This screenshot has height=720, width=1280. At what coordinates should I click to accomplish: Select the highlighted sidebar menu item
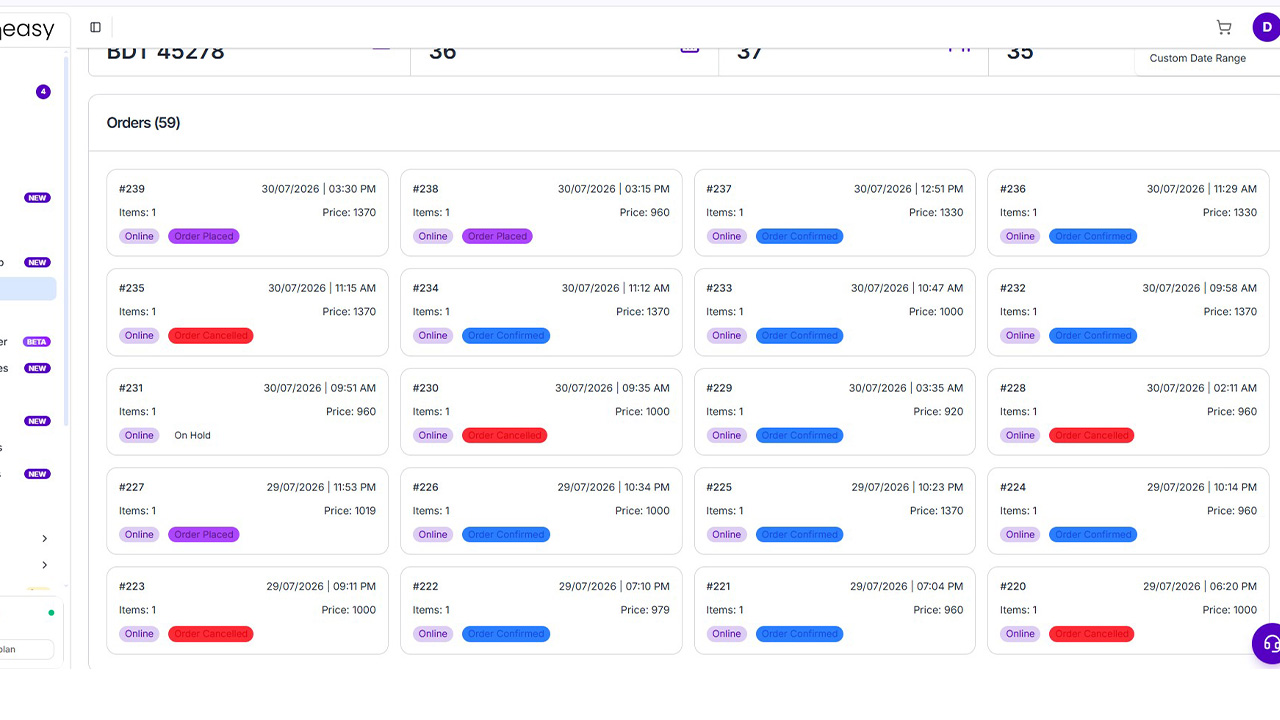pyautogui.click(x=28, y=289)
